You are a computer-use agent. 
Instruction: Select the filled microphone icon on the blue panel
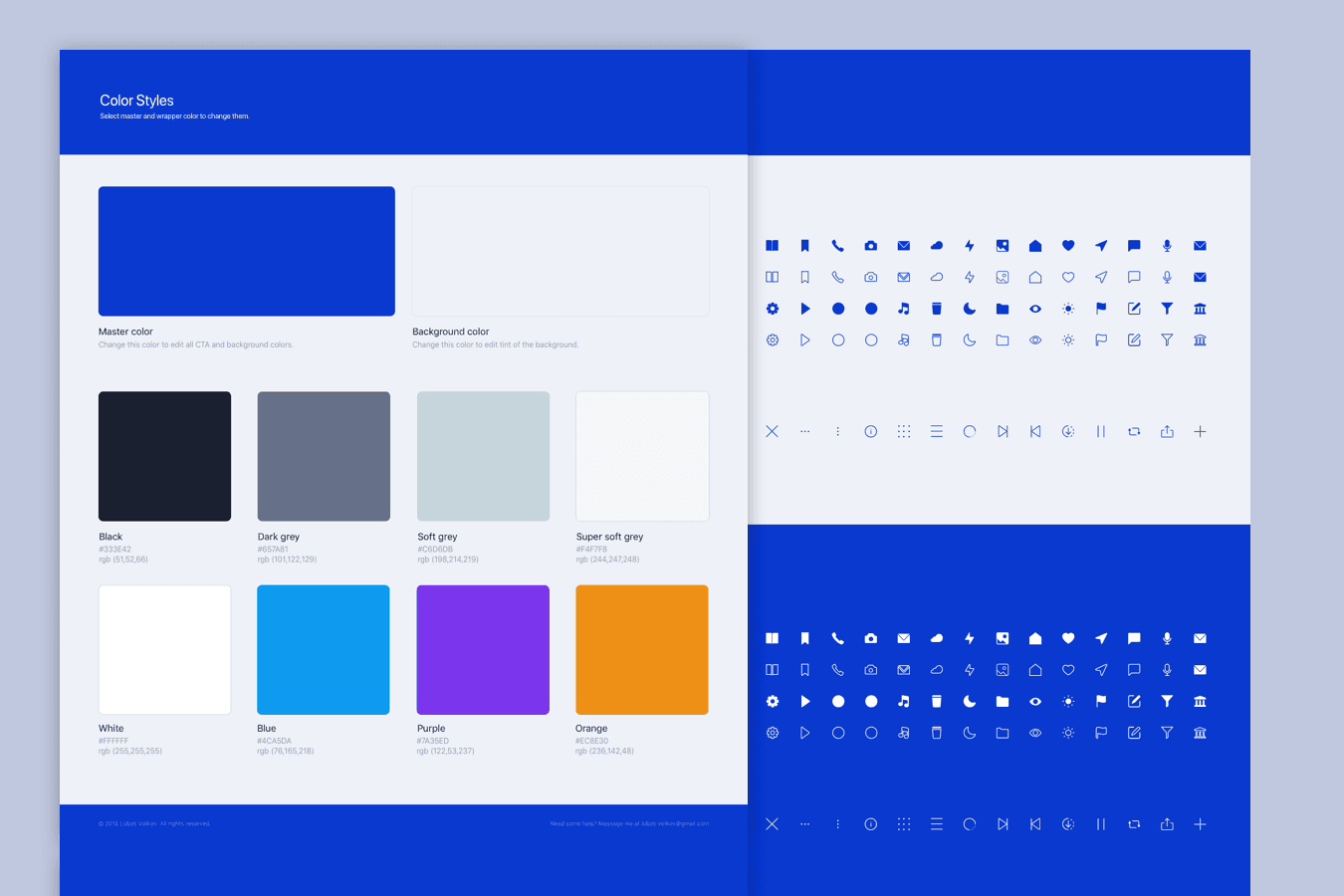tap(1167, 638)
